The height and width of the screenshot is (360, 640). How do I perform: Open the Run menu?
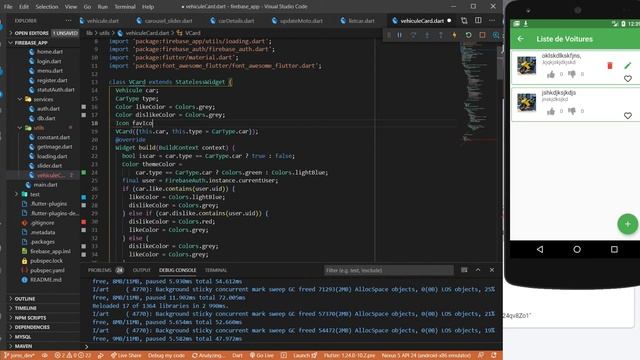(x=103, y=7)
